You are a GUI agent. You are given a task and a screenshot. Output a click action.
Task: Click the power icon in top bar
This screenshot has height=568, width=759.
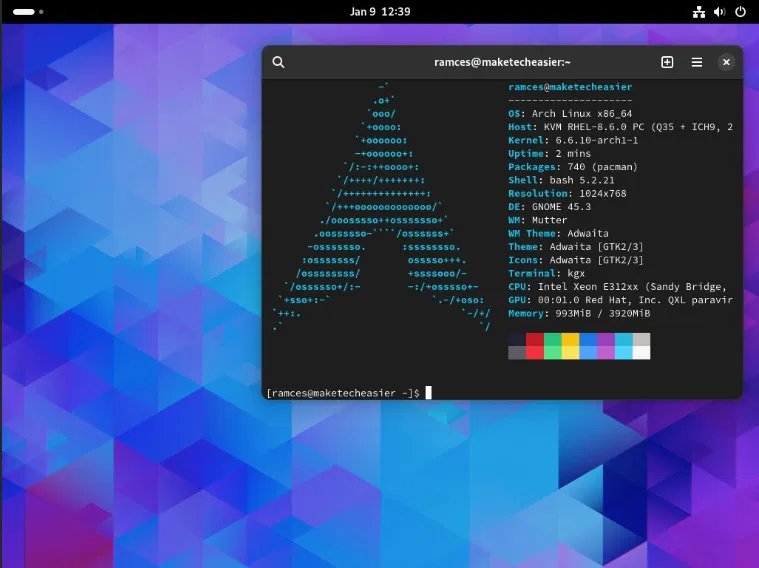pos(739,12)
